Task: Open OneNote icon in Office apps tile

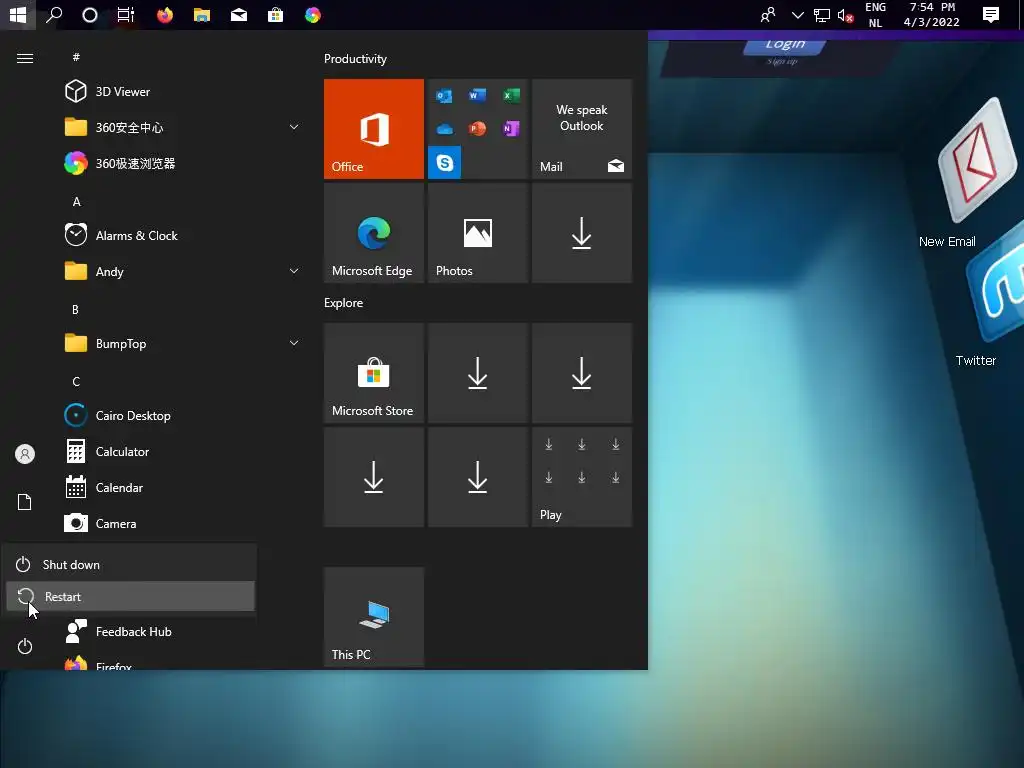Action: click(x=511, y=129)
